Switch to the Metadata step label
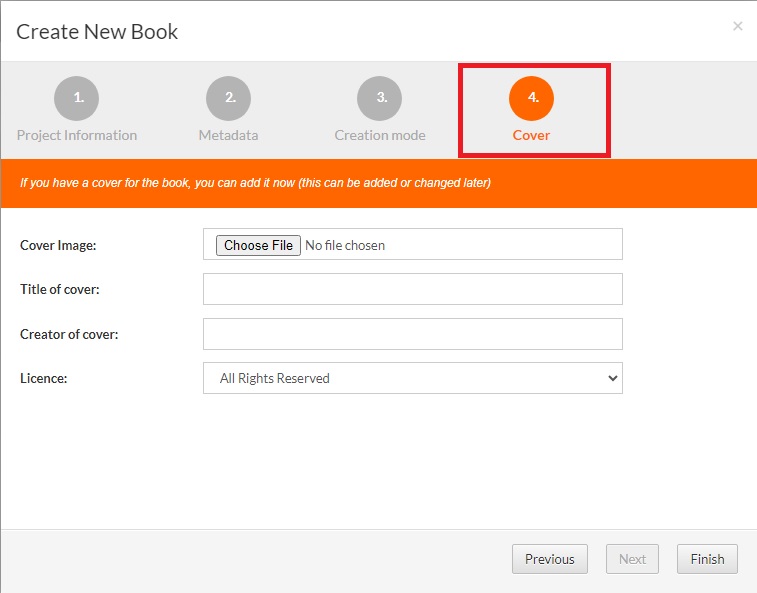The width and height of the screenshot is (757, 593). point(228,135)
